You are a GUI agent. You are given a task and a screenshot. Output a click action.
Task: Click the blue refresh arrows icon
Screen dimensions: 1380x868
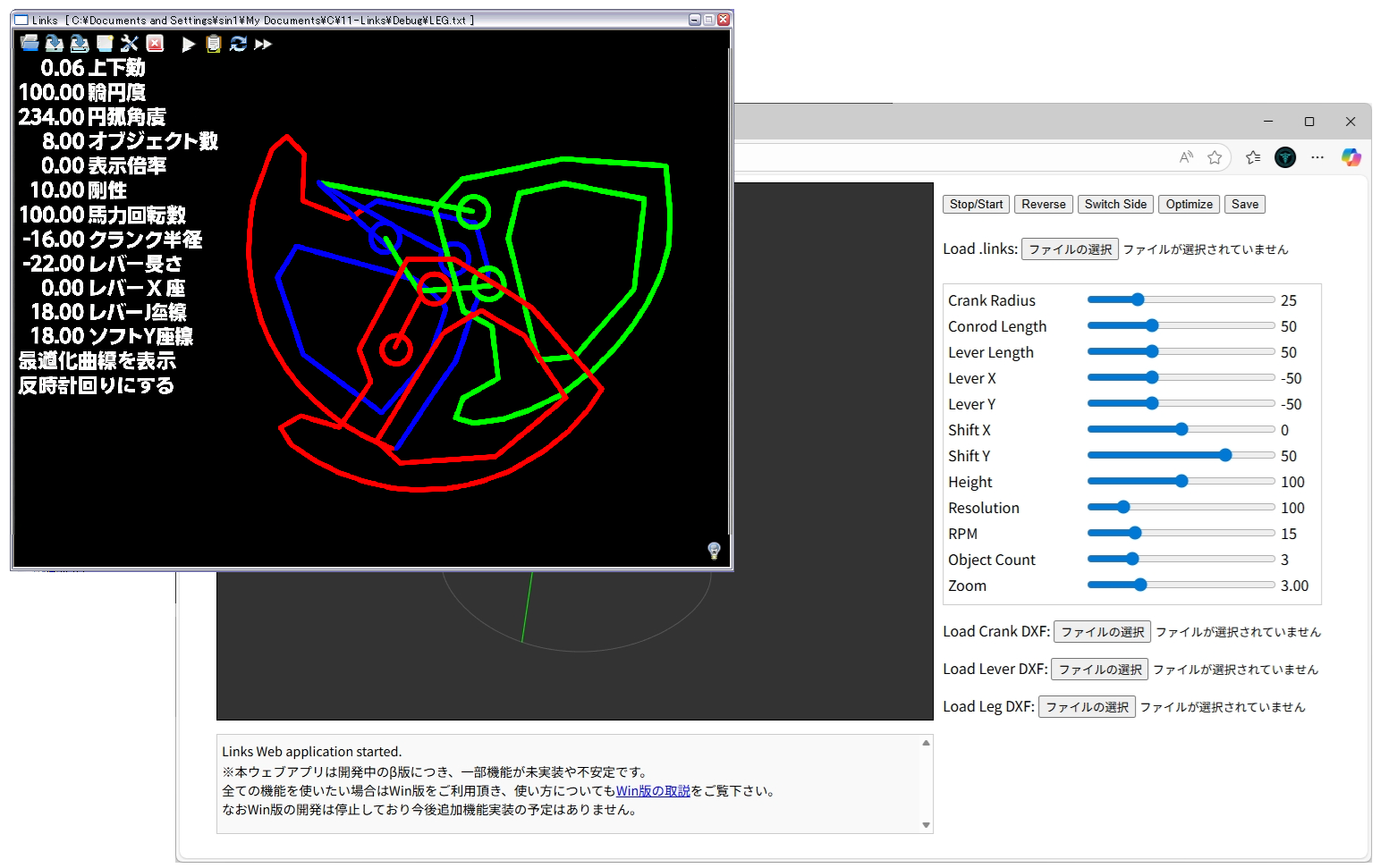tap(238, 44)
